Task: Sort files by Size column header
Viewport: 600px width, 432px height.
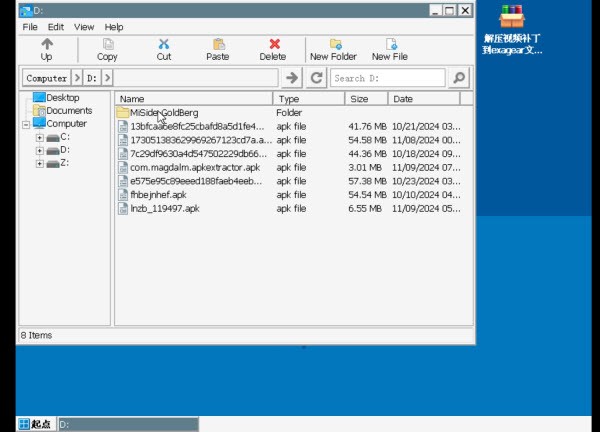Action: coord(365,99)
